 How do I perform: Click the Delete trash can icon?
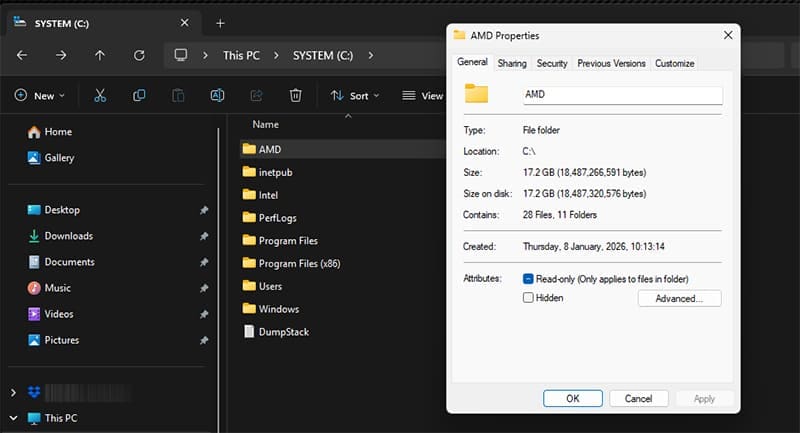point(295,96)
